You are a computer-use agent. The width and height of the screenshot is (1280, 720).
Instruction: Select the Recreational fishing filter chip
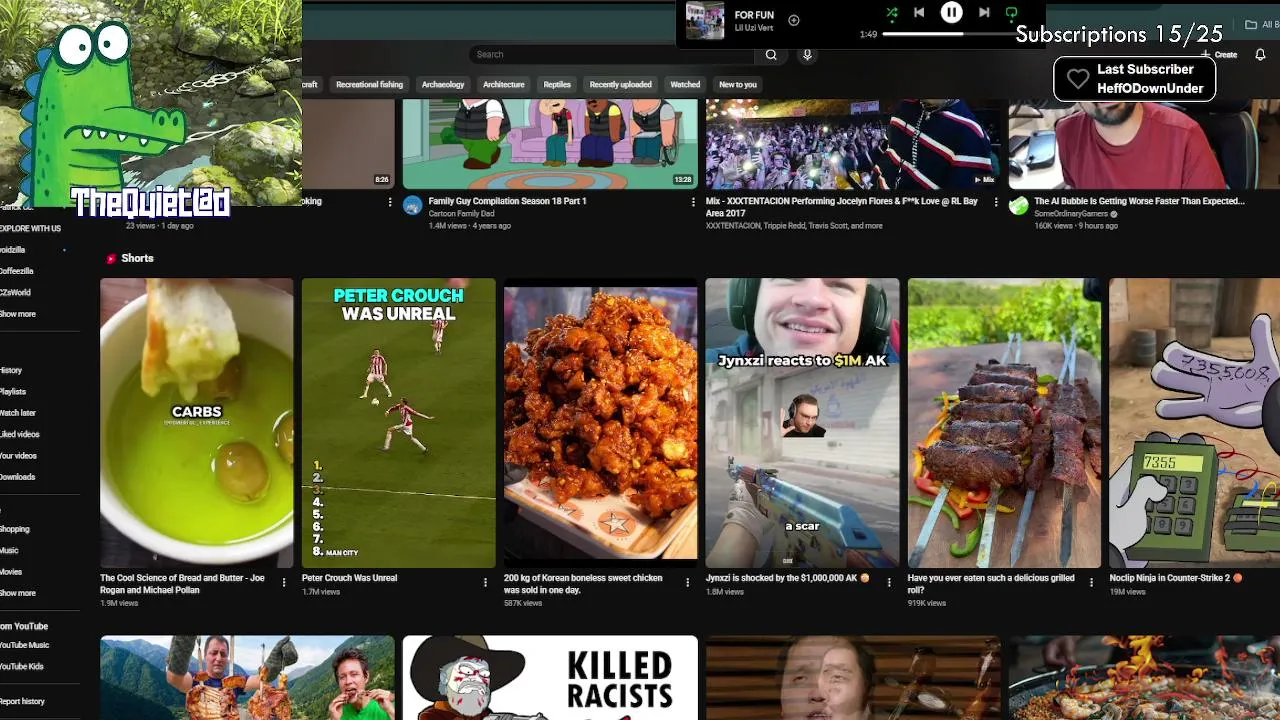click(369, 84)
